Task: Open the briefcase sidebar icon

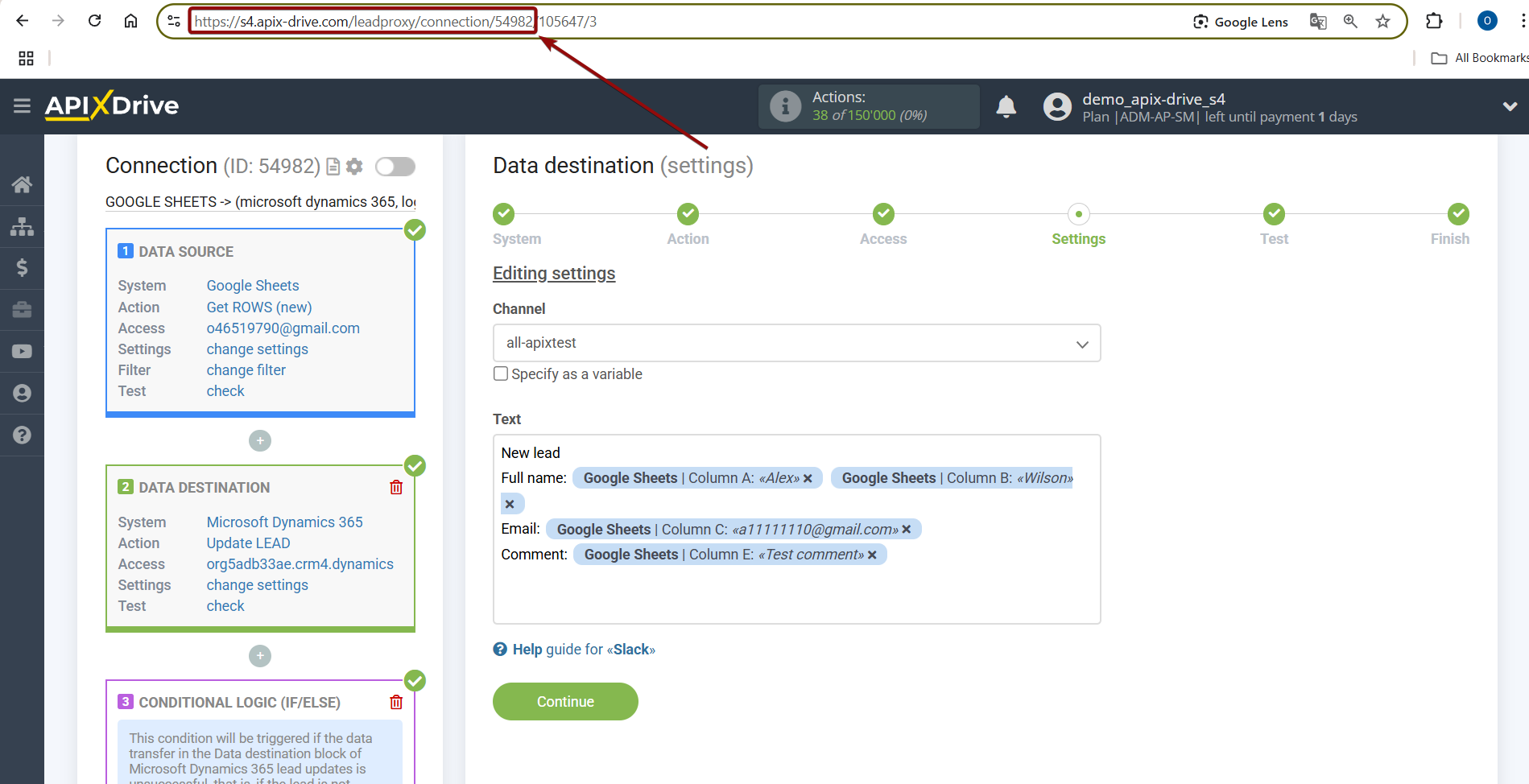Action: pyautogui.click(x=22, y=310)
